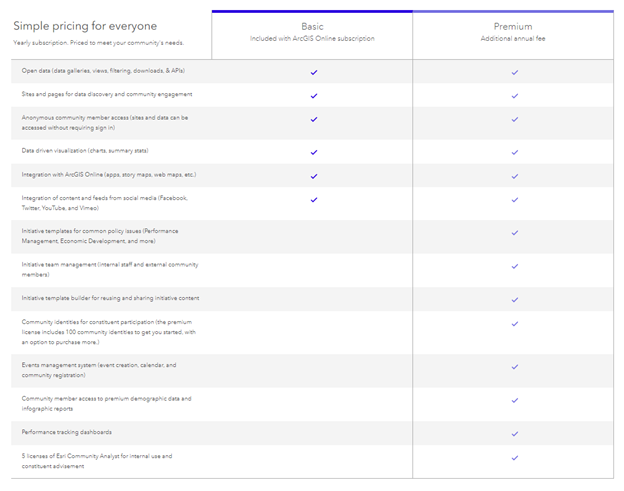Click Basic checkmark for Open data row
Viewport: 624px width, 491px height.
point(314,72)
